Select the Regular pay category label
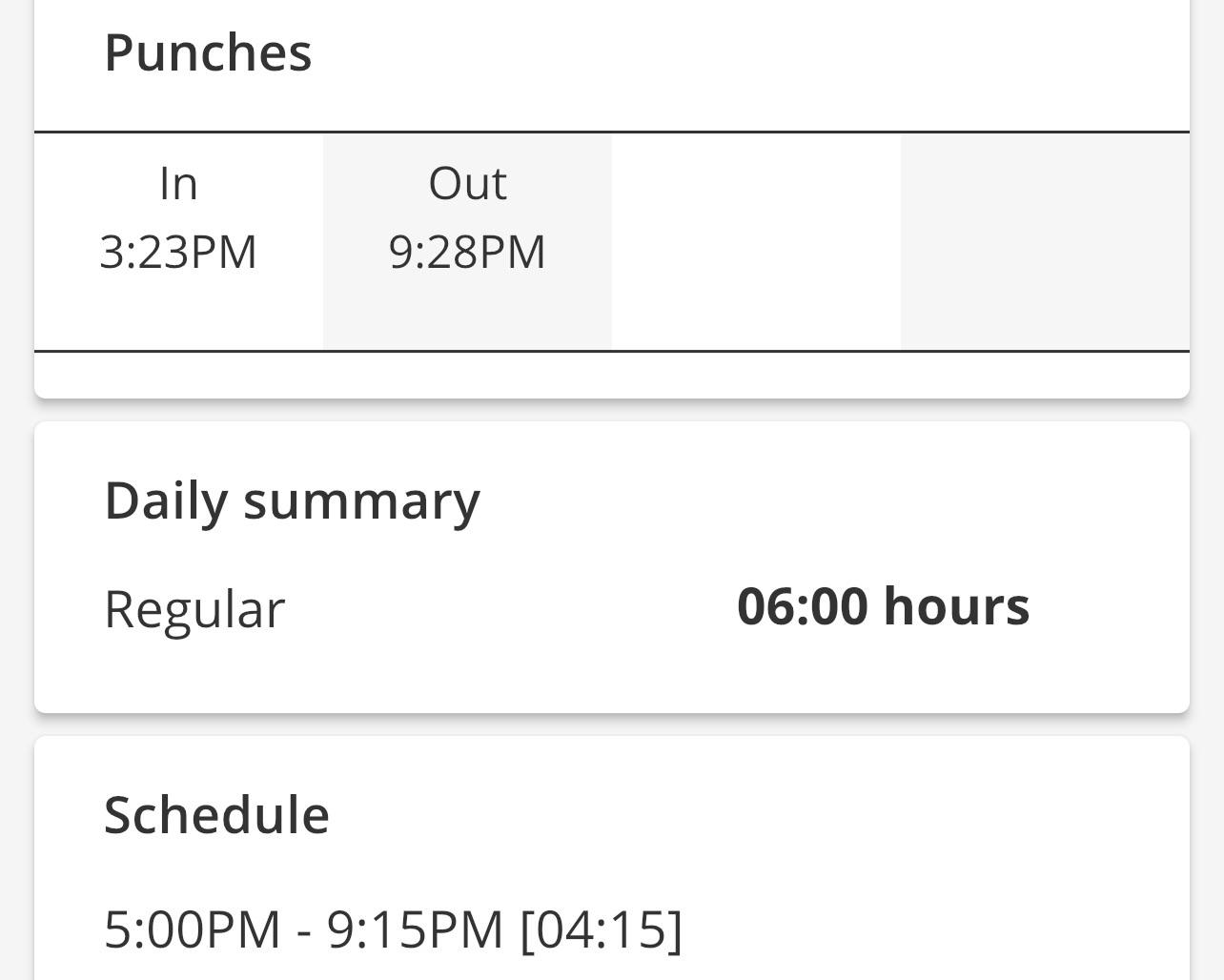Screen dimensions: 1224x980 pos(196,606)
